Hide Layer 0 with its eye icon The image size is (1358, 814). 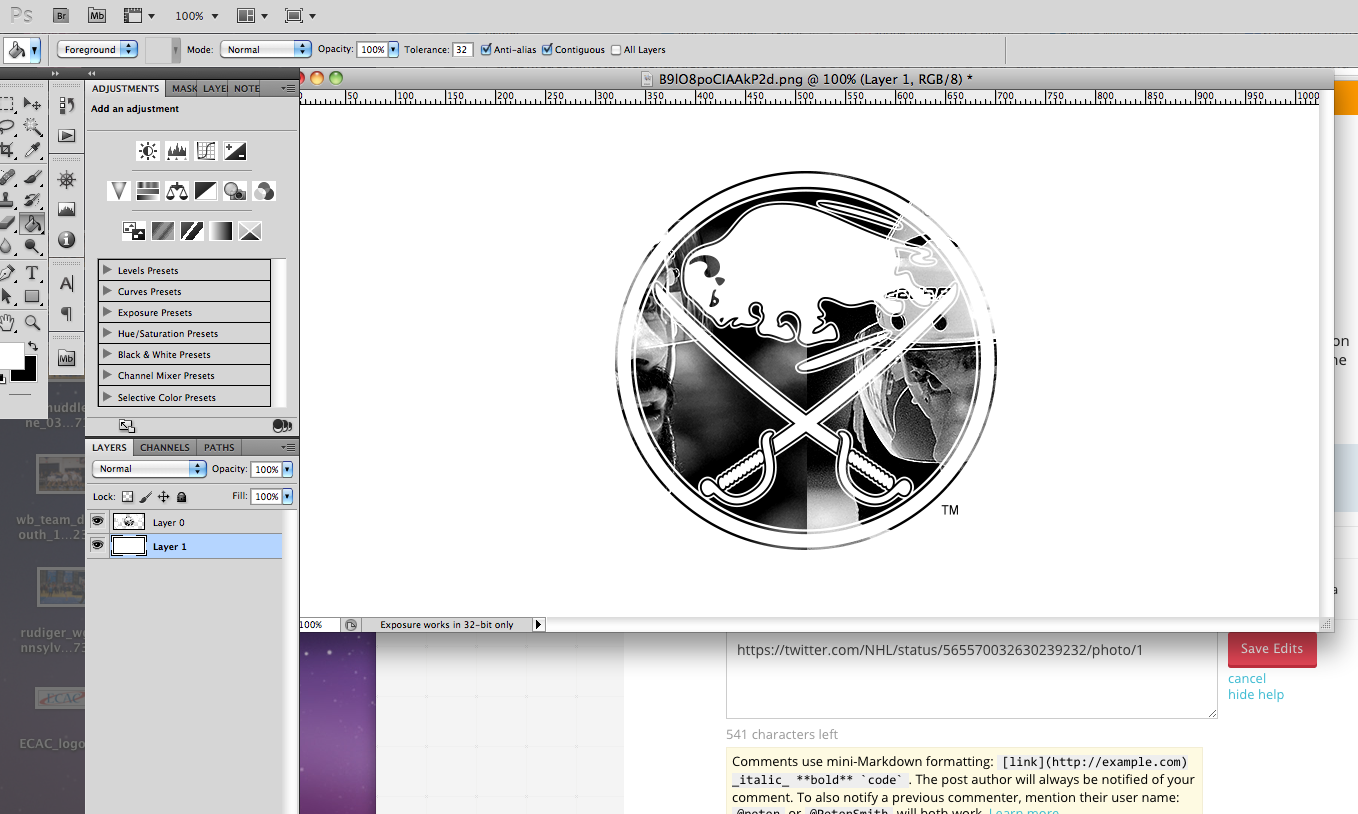pos(97,521)
